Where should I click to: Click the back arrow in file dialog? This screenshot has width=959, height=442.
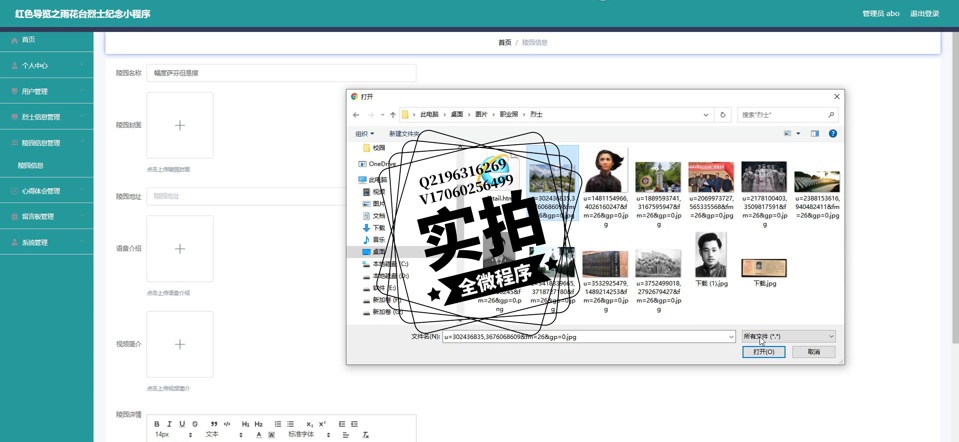click(x=356, y=115)
